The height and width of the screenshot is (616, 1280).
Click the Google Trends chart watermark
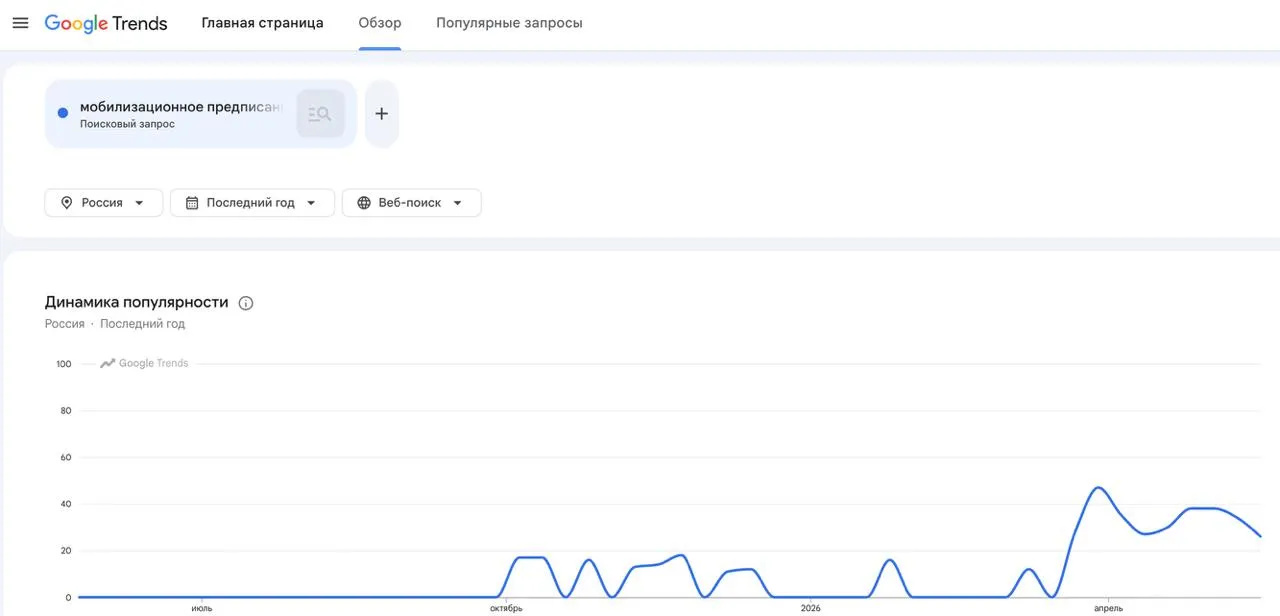tap(144, 363)
